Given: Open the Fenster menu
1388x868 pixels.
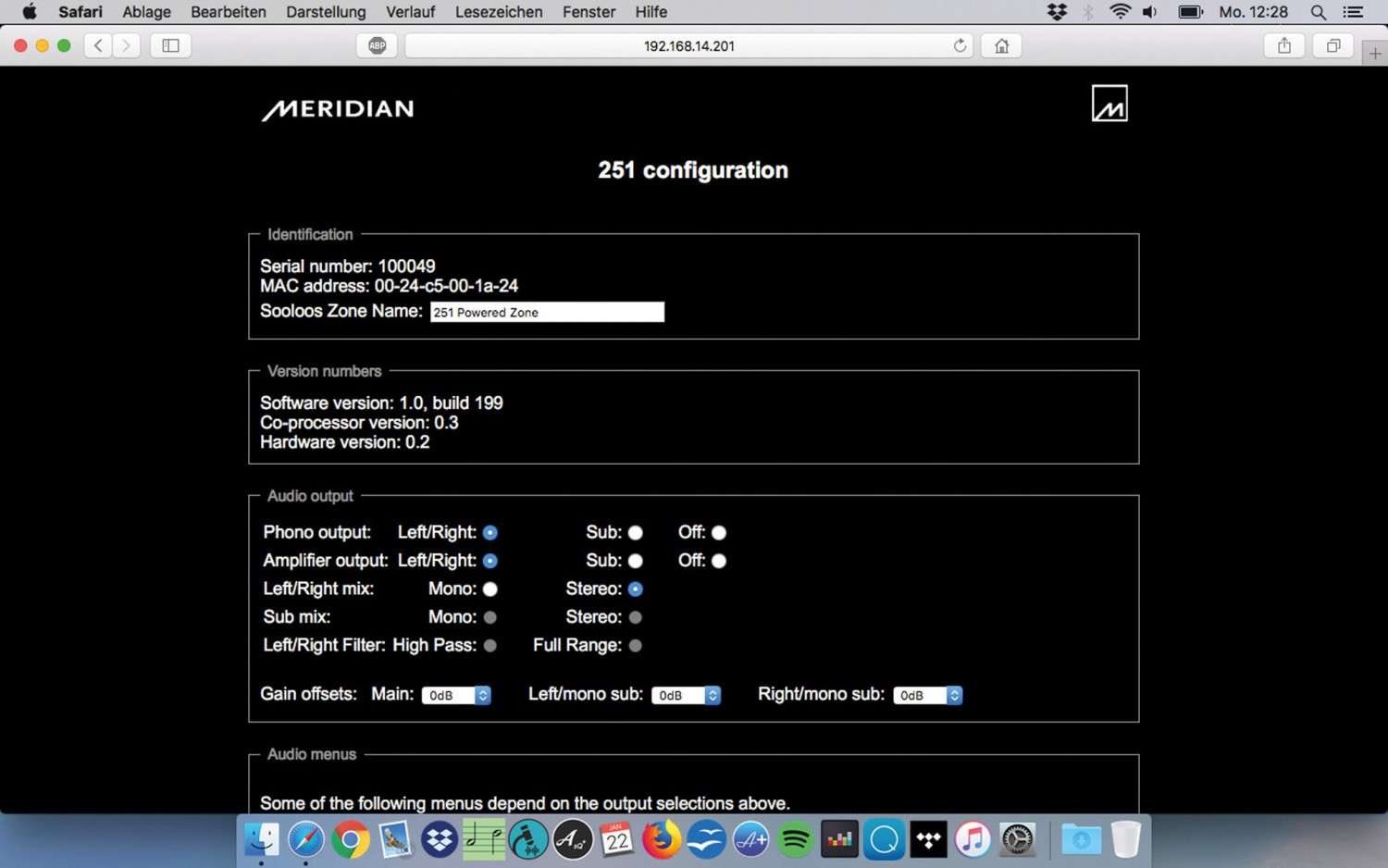Looking at the screenshot, I should 589,12.
